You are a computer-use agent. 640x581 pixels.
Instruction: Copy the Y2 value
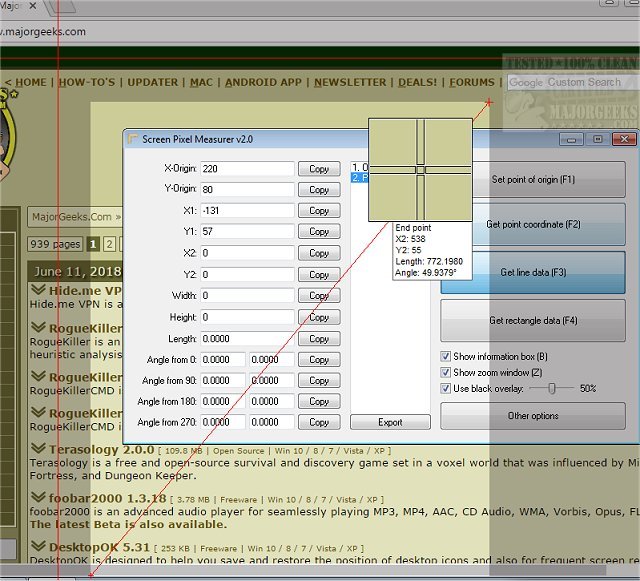pyautogui.click(x=319, y=274)
